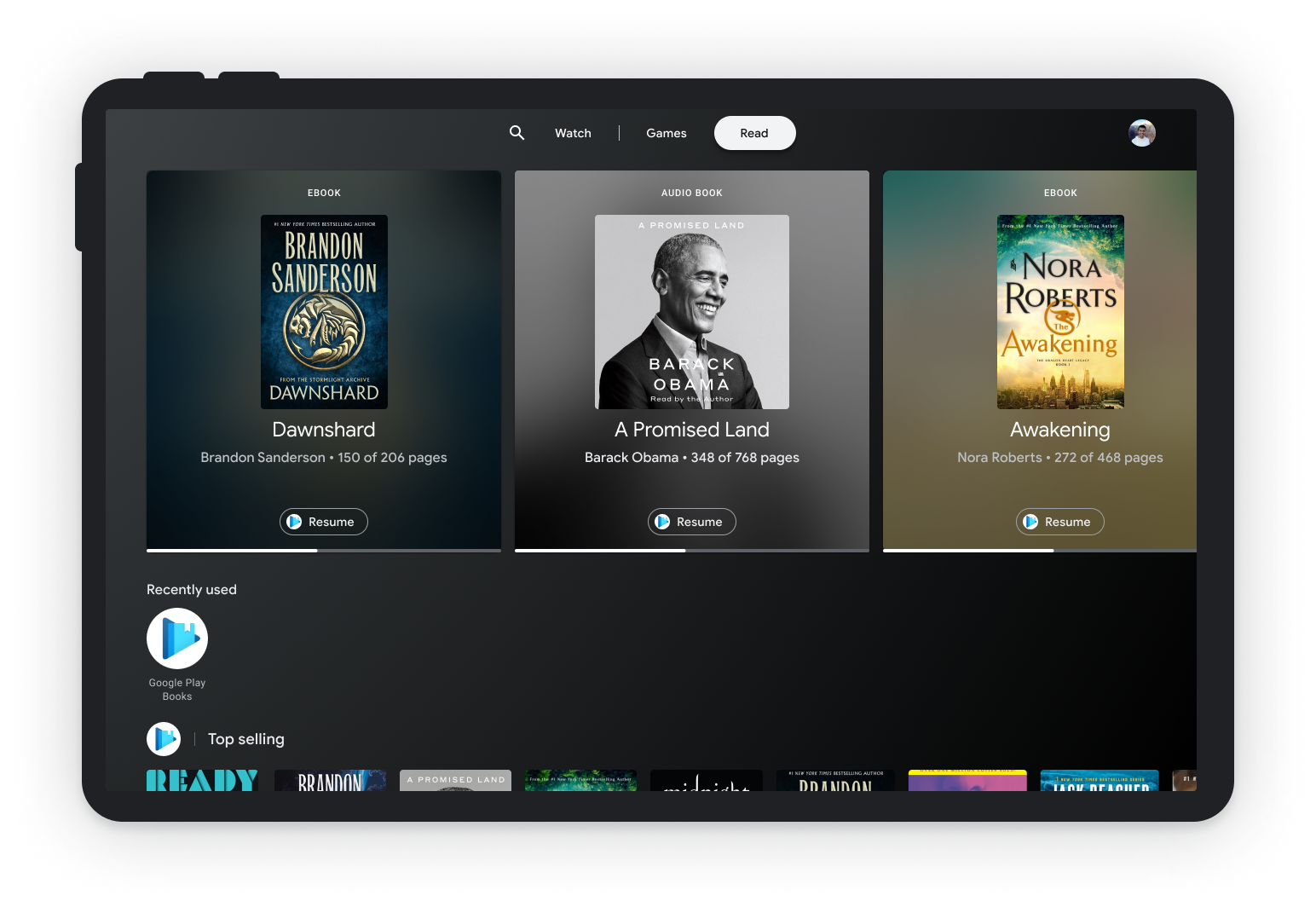Resume A Promised Land audiobook
This screenshot has height=907, width=1316.
[692, 522]
